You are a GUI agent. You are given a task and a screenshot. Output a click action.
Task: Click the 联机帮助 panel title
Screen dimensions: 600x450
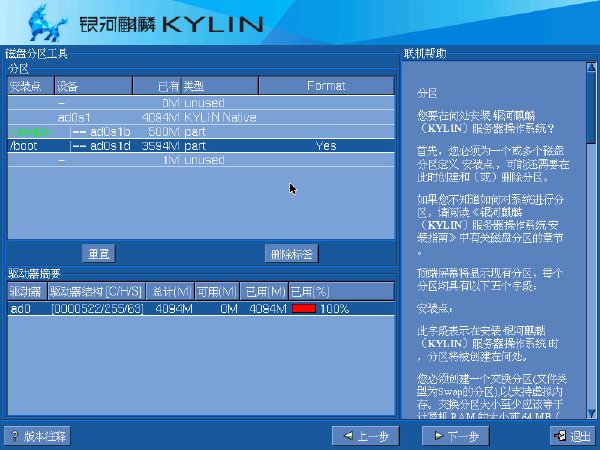click(425, 53)
